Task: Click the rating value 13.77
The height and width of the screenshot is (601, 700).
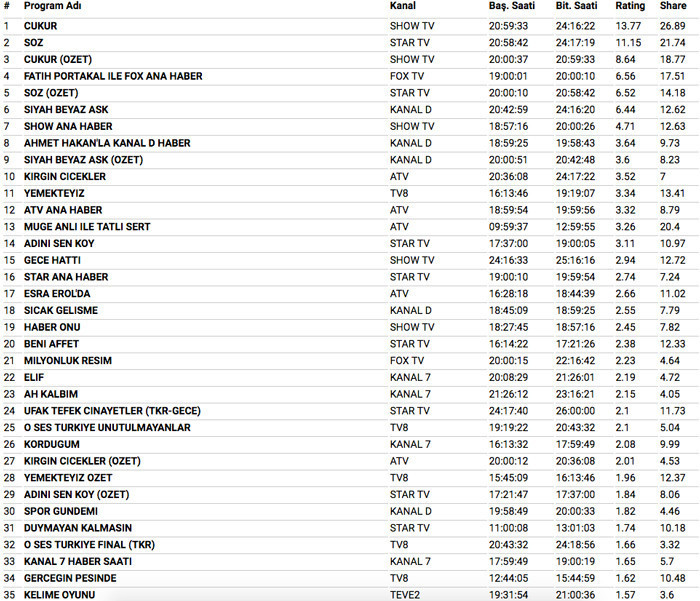Action: [628, 26]
